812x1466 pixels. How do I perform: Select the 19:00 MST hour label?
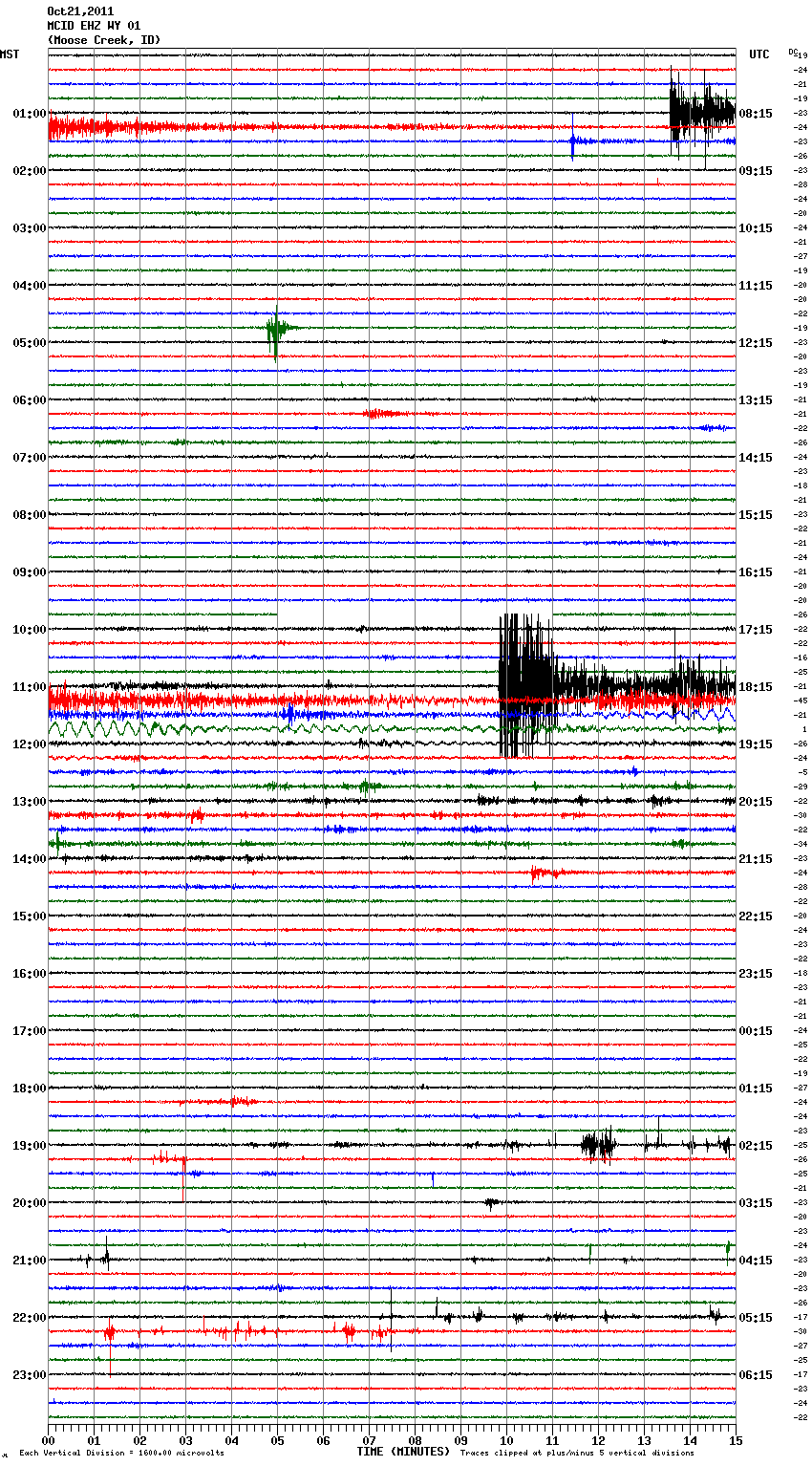[x=30, y=1146]
